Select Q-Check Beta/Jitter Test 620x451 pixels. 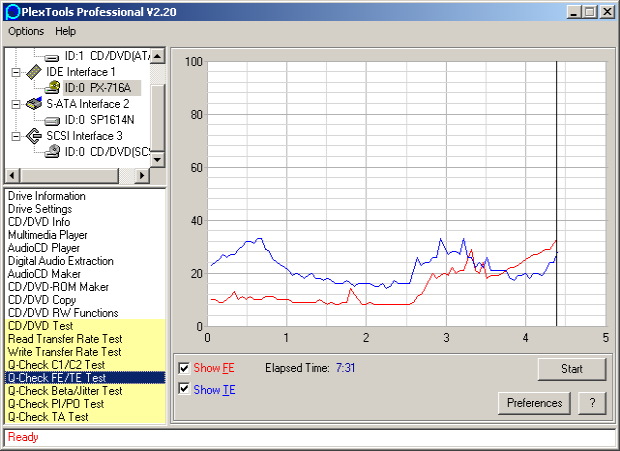[x=85, y=391]
